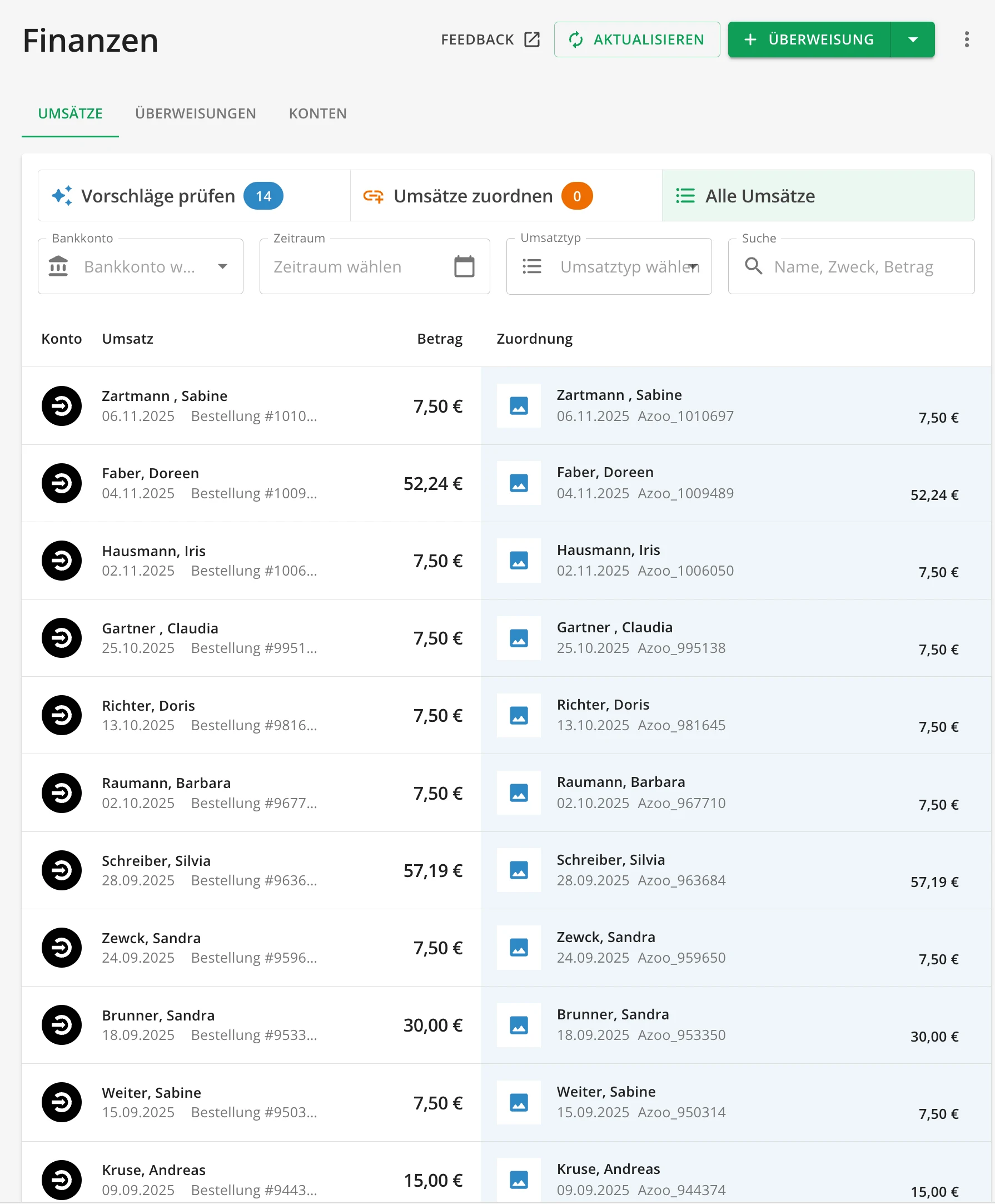Click the magnifier icon in the Suche field
Viewport: 995px width, 1204px height.
[753, 266]
